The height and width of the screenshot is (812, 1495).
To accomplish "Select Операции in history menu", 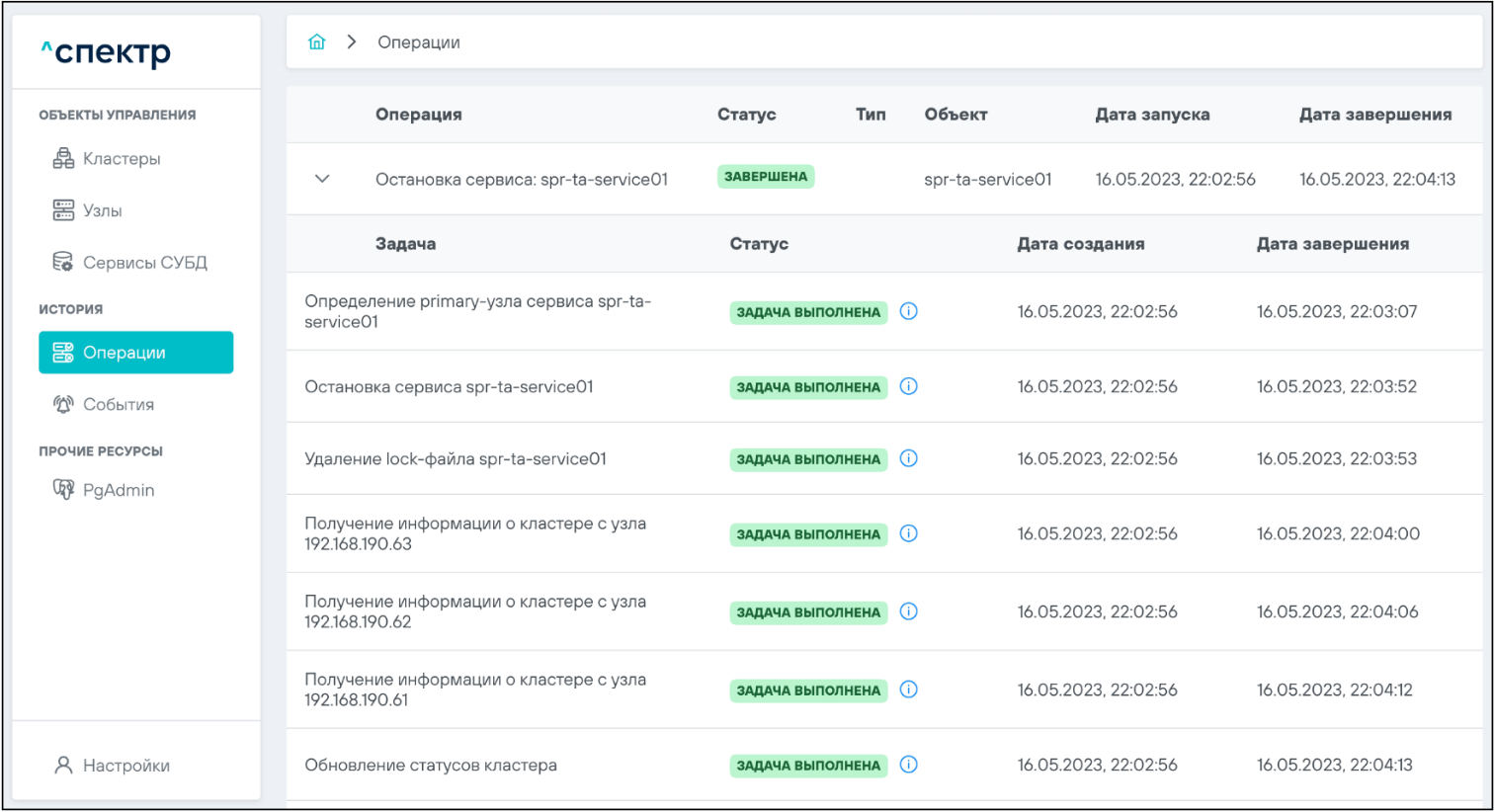I will (x=135, y=353).
